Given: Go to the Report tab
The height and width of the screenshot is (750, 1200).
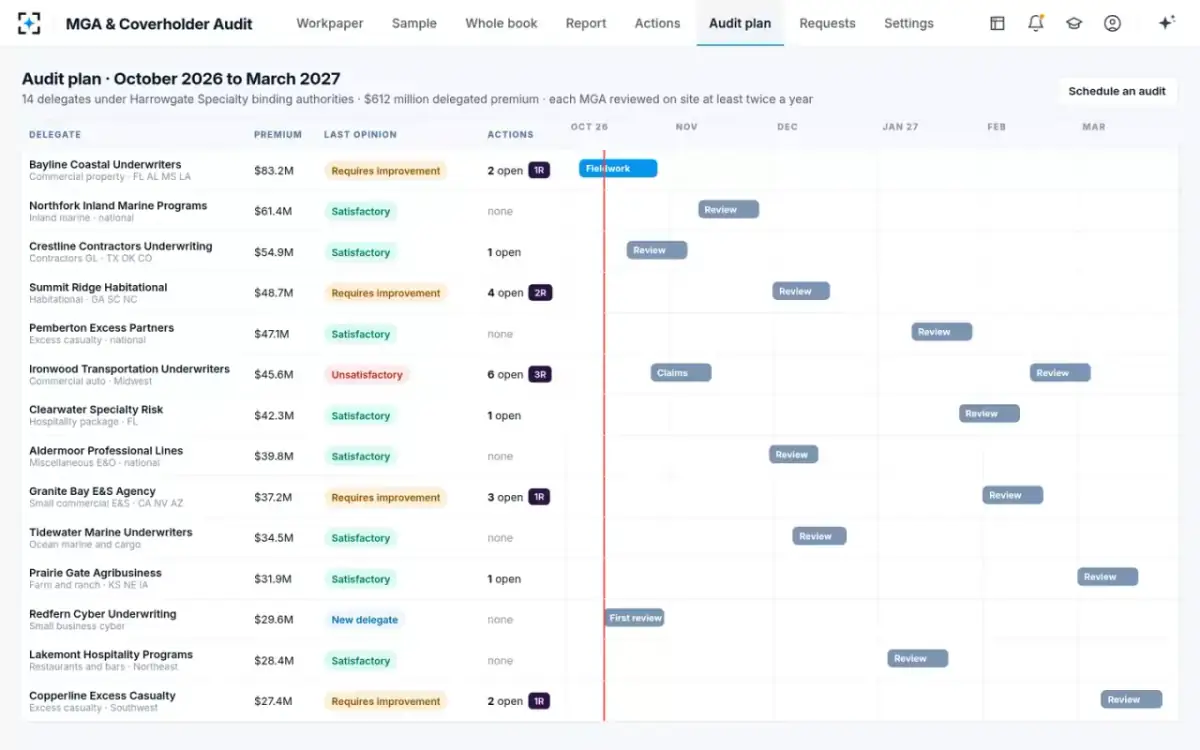Looking at the screenshot, I should (x=586, y=23).
